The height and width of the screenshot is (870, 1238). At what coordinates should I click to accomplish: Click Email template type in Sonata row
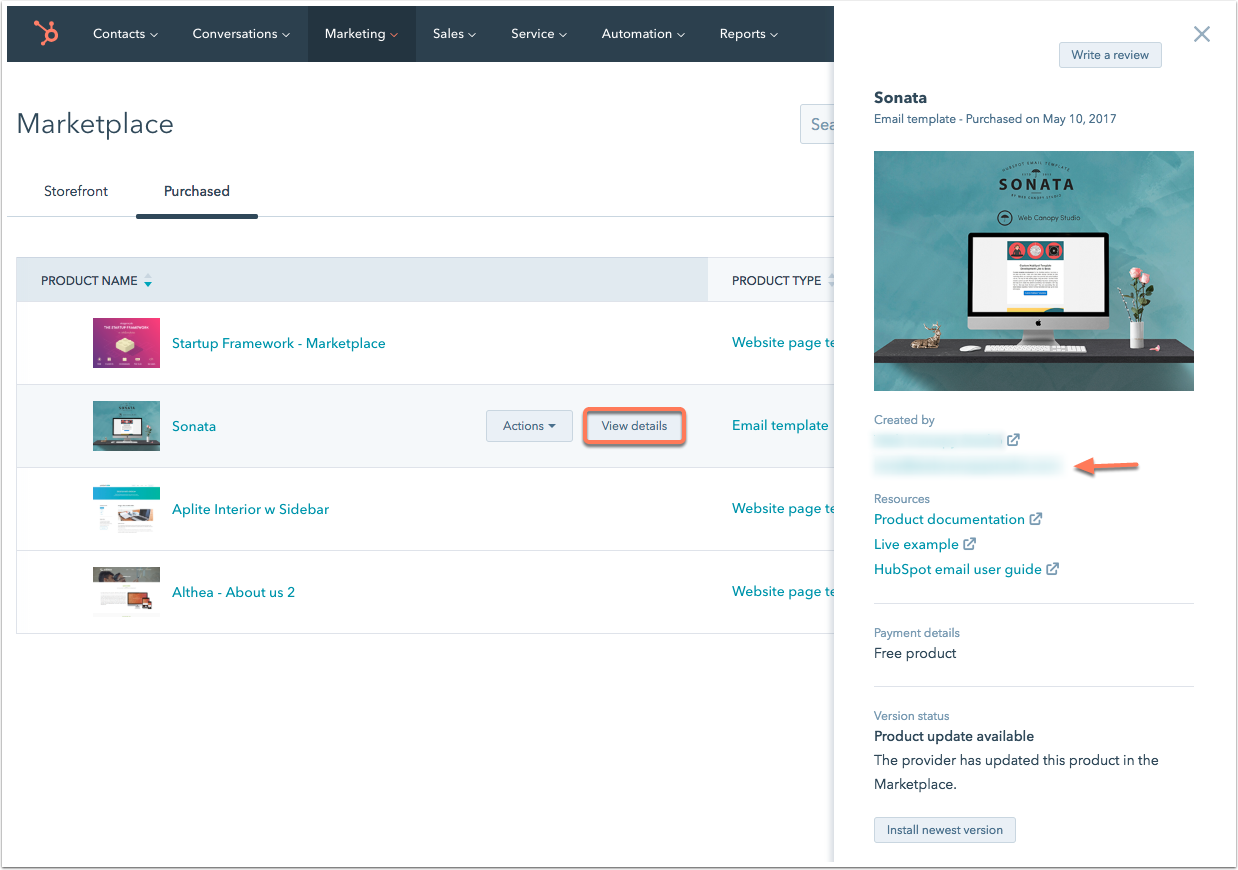[x=780, y=425]
